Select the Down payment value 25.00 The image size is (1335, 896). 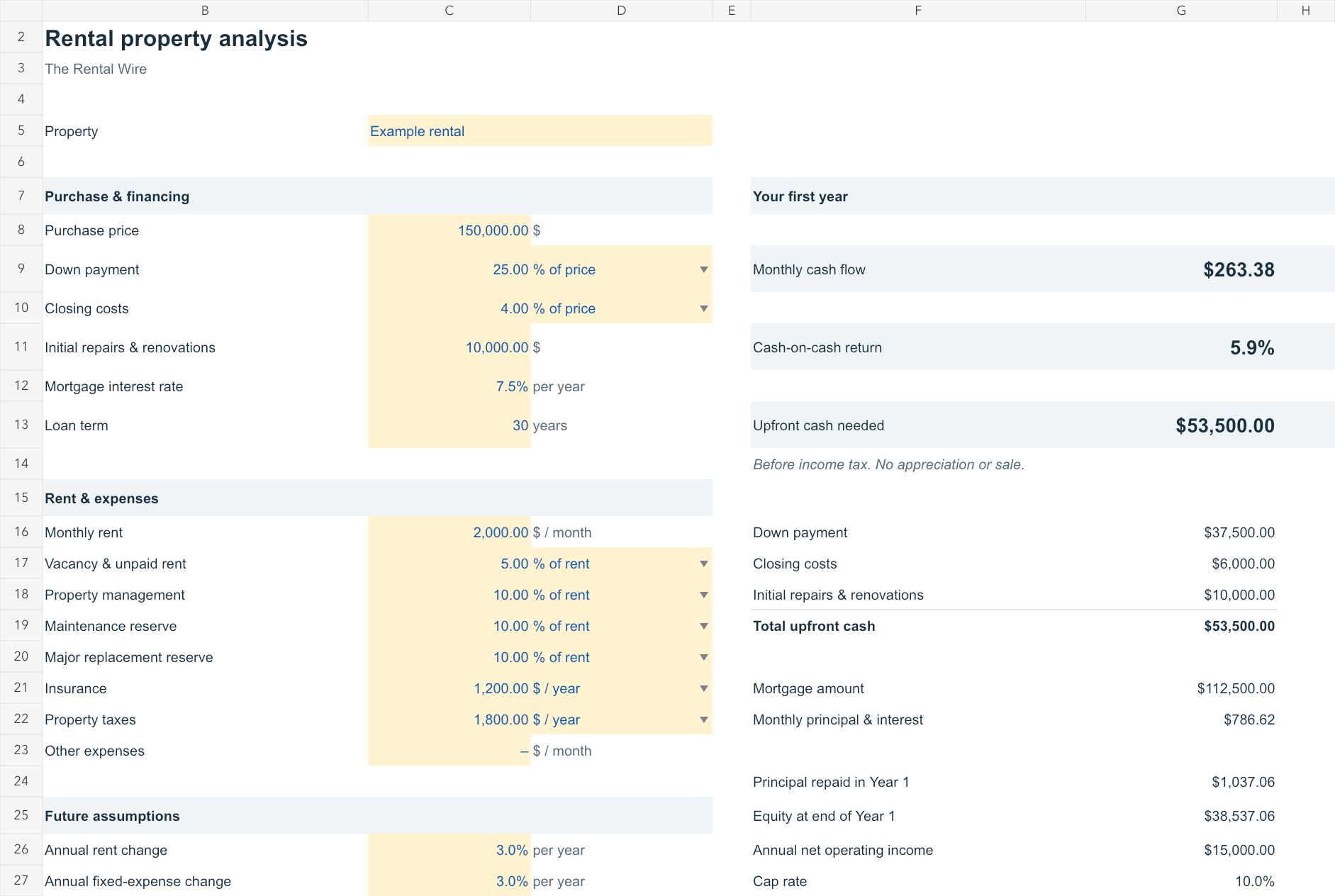[x=449, y=269]
